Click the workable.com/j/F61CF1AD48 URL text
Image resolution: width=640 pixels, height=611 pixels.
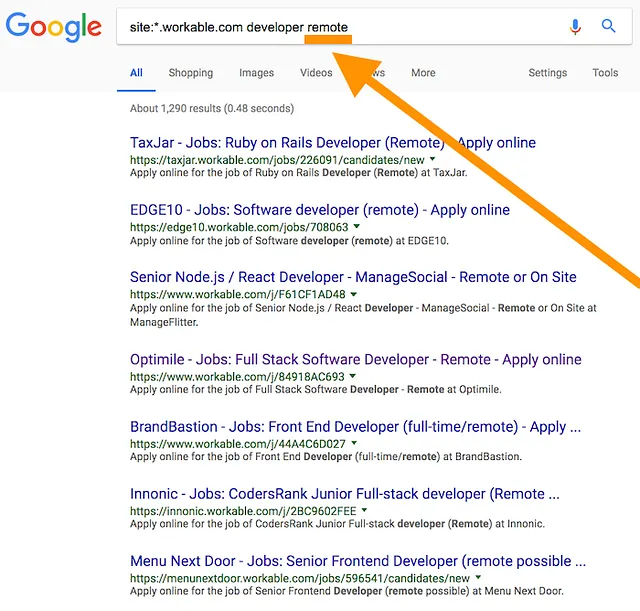point(238,295)
